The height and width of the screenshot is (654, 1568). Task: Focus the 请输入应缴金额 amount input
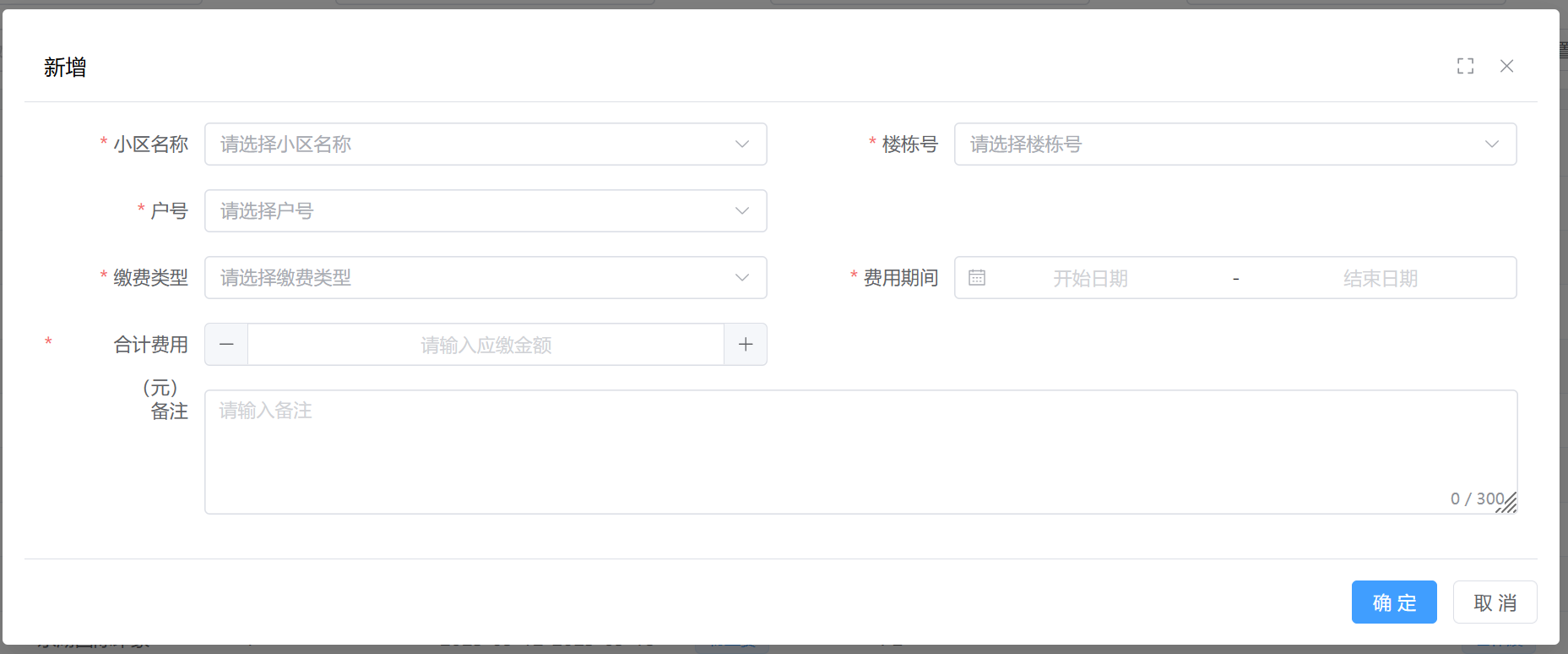point(486,345)
